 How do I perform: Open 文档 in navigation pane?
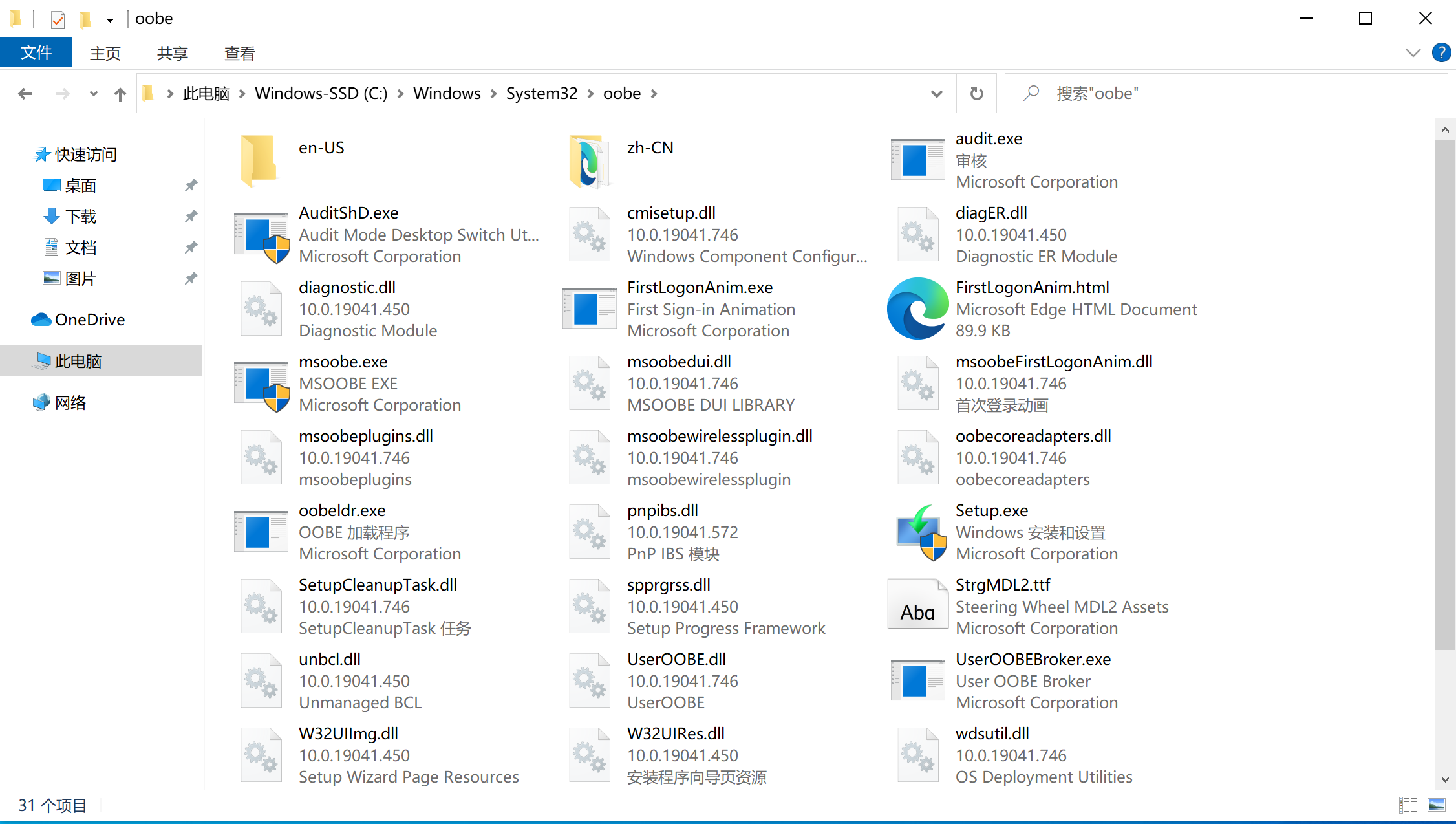click(80, 248)
